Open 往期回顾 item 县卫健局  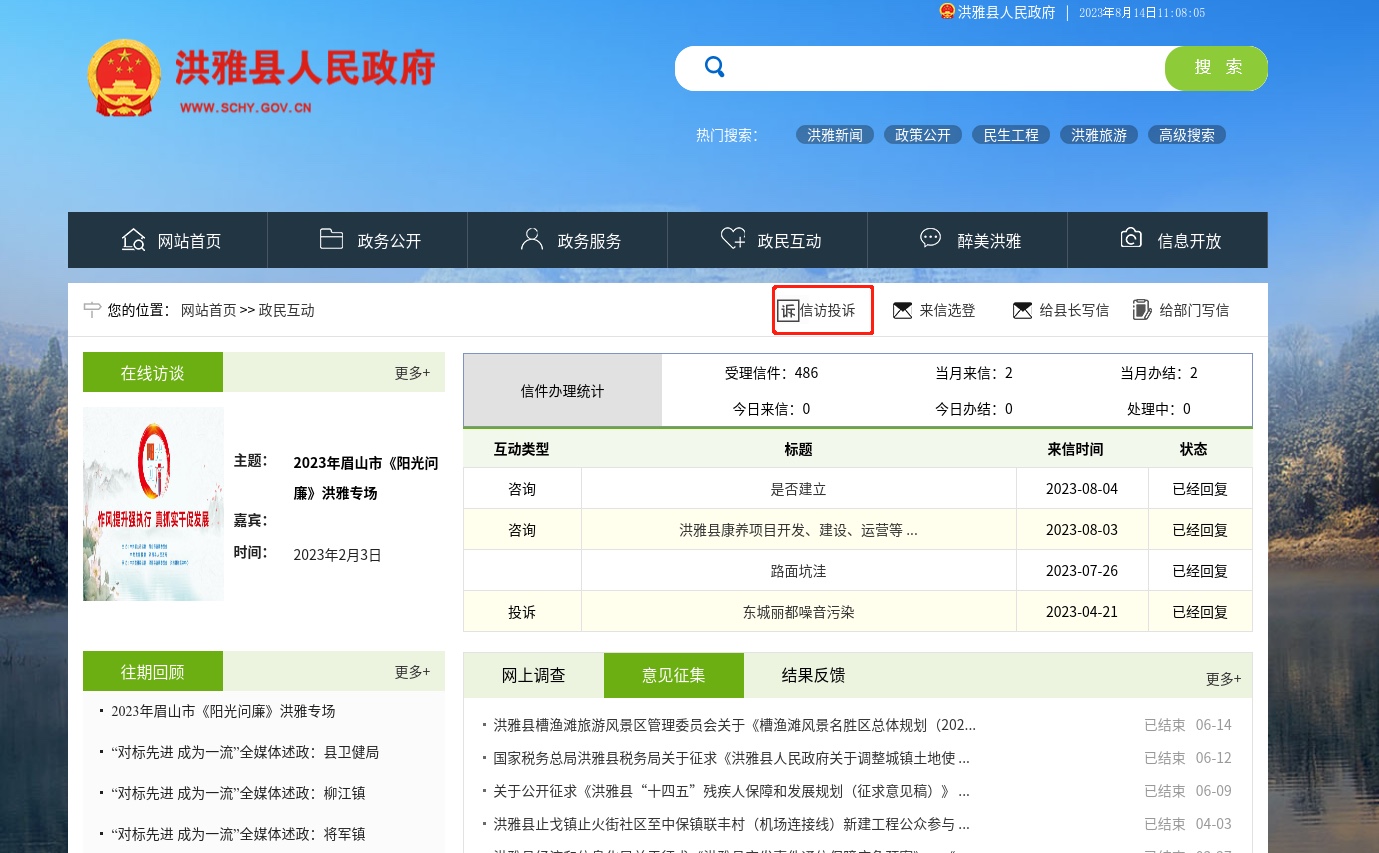[245, 753]
